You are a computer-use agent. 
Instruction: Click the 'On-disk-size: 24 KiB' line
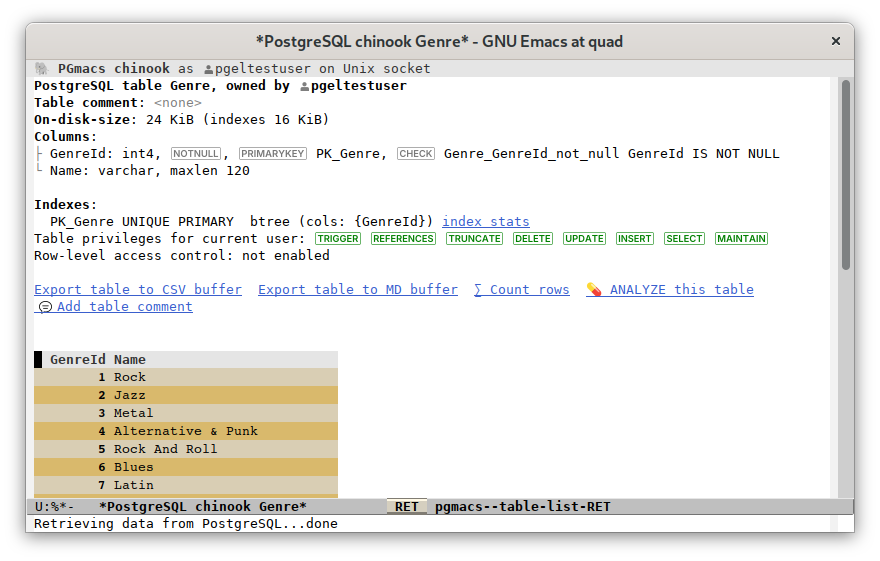(x=181, y=119)
